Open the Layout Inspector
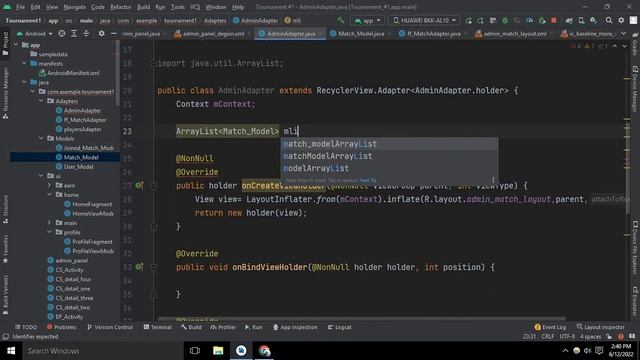Screen dimensions: 640x360 pyautogui.click(x=600, y=327)
